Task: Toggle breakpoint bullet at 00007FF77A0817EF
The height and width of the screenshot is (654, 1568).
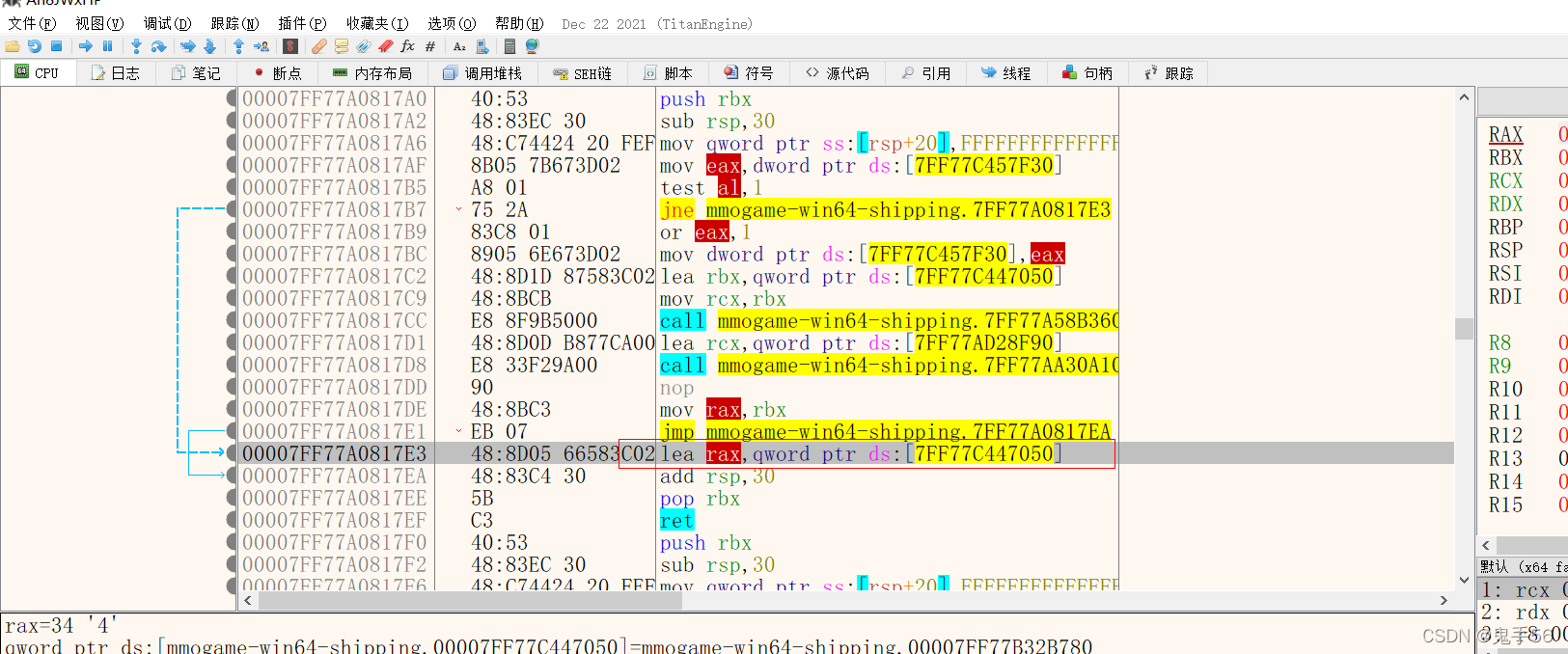Action: pos(232,520)
